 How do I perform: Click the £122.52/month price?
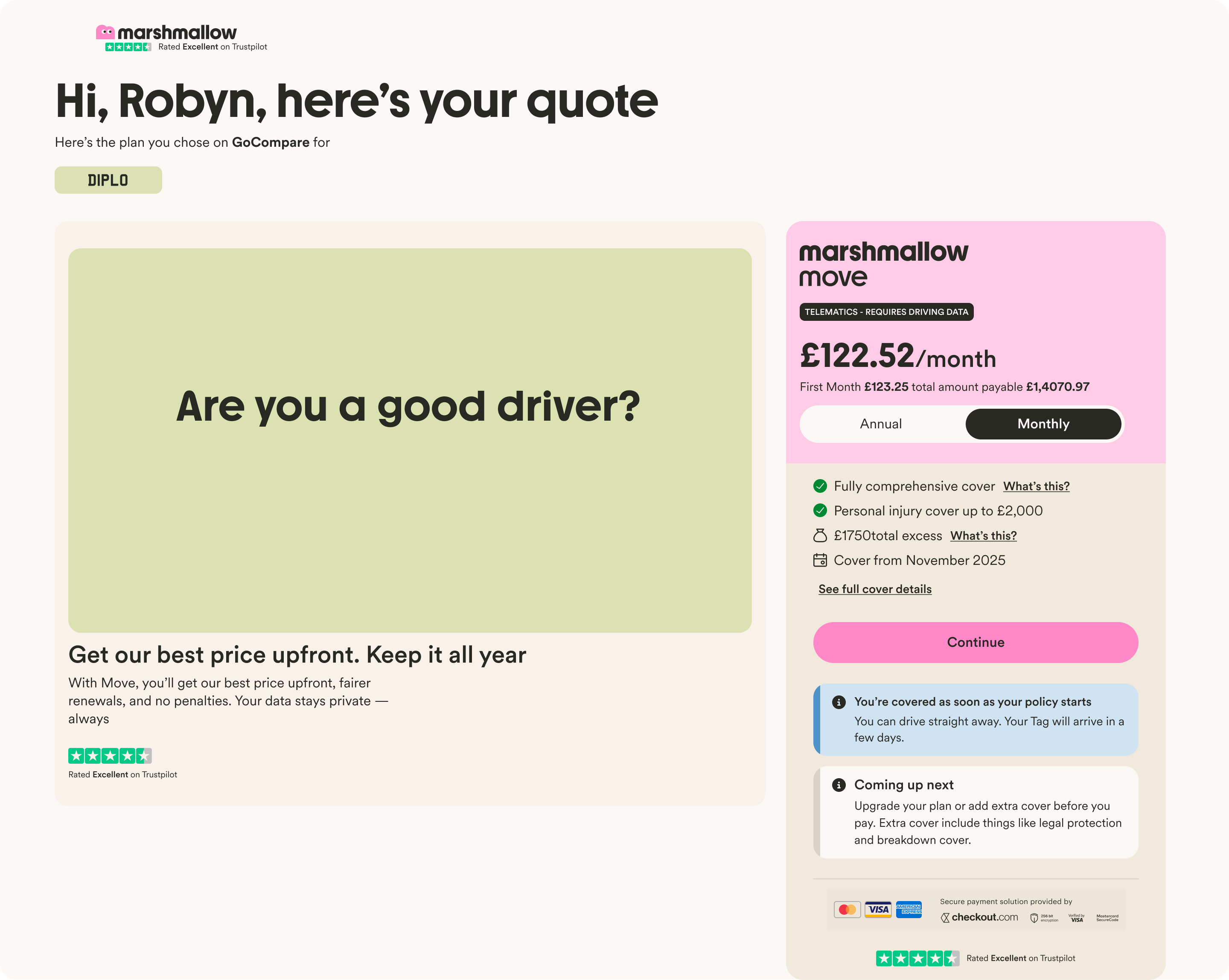(898, 356)
